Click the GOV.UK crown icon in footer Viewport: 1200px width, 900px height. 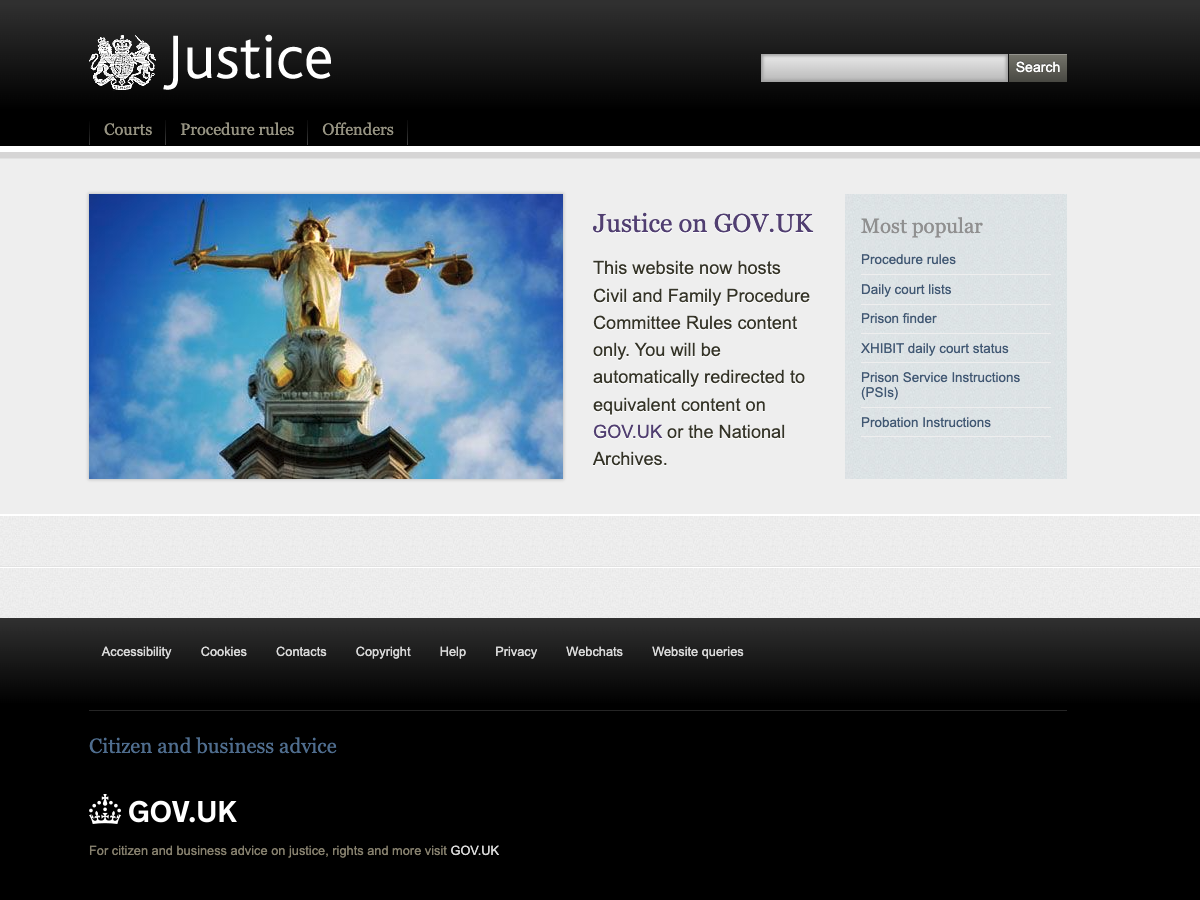point(103,810)
